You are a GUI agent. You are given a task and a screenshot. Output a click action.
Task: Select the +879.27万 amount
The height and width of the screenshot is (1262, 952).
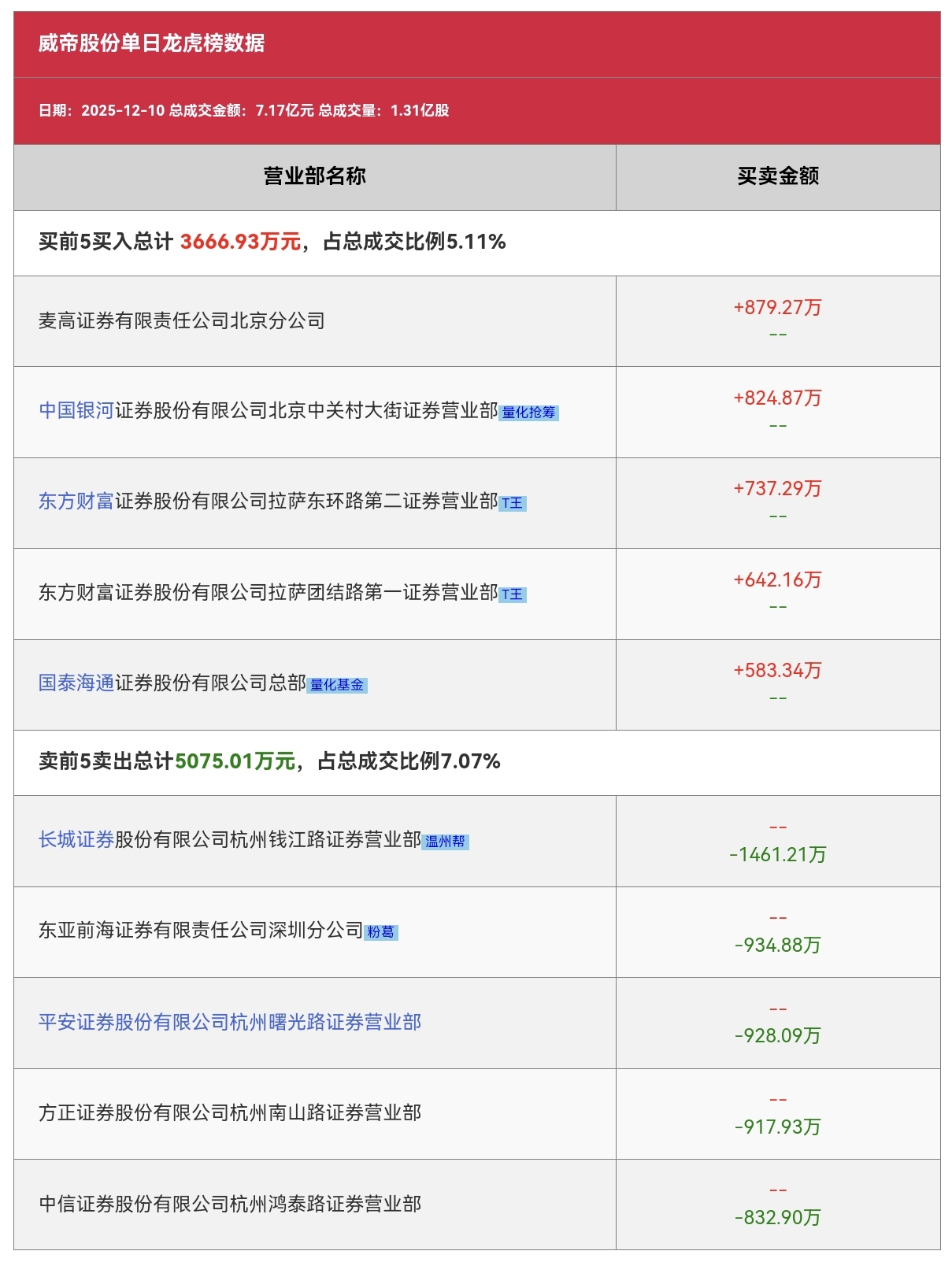tap(778, 307)
